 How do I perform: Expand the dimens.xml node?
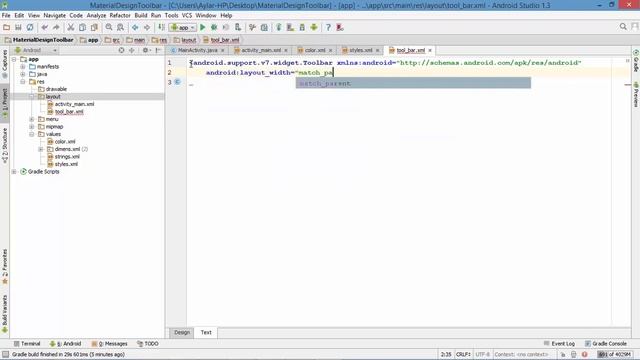point(41,149)
